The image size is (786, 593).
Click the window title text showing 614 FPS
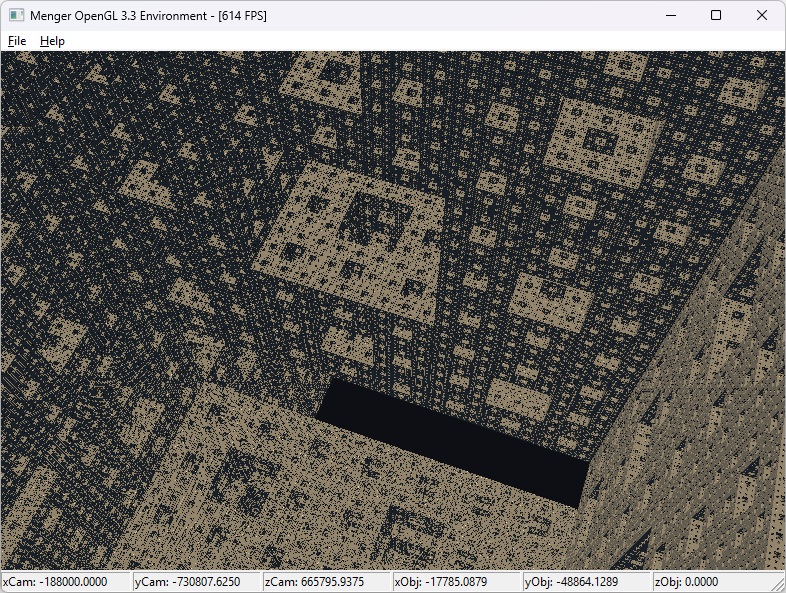(x=148, y=16)
